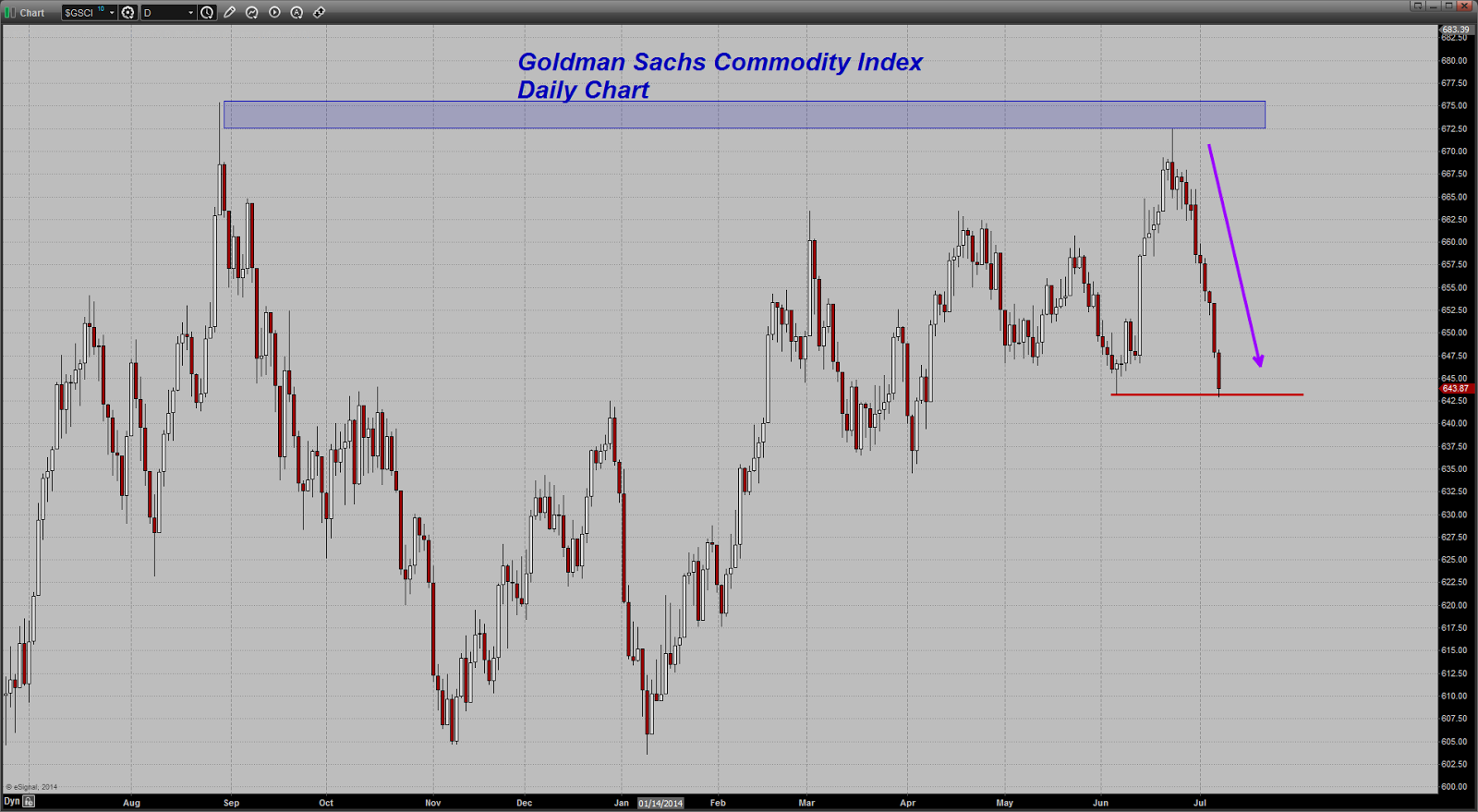This screenshot has width=1478, height=812.
Task: Click the 650.00 price axis label
Action: coord(1454,333)
